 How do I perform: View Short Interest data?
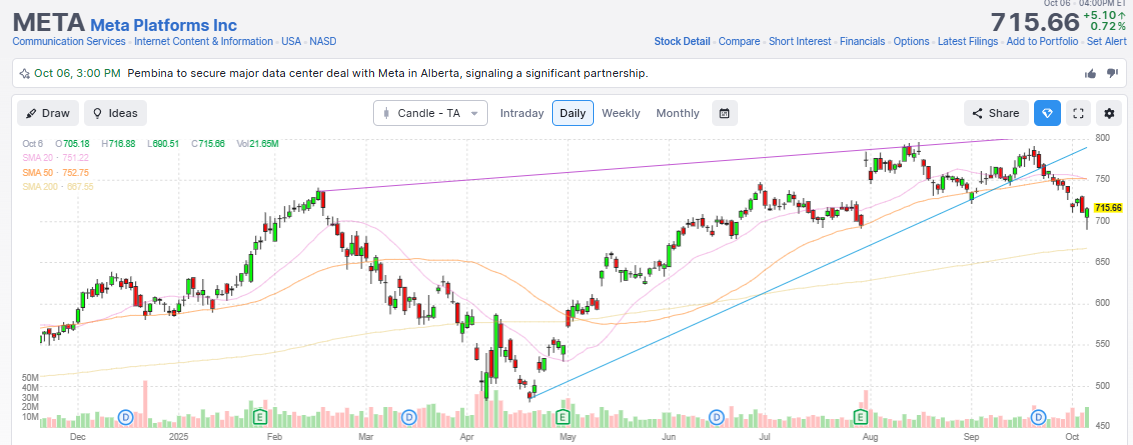click(800, 42)
